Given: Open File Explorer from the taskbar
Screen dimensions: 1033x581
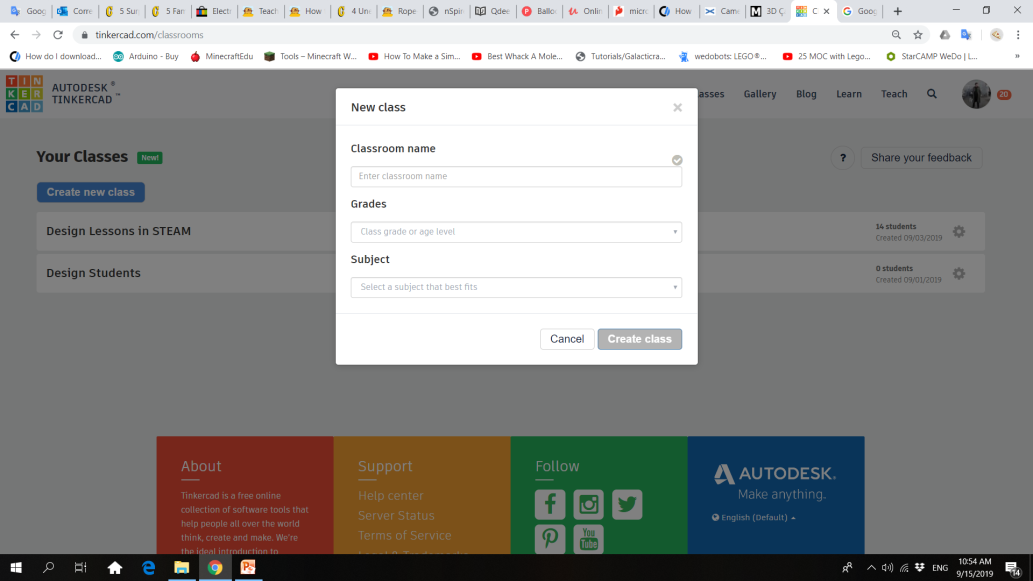Looking at the screenshot, I should [x=182, y=568].
